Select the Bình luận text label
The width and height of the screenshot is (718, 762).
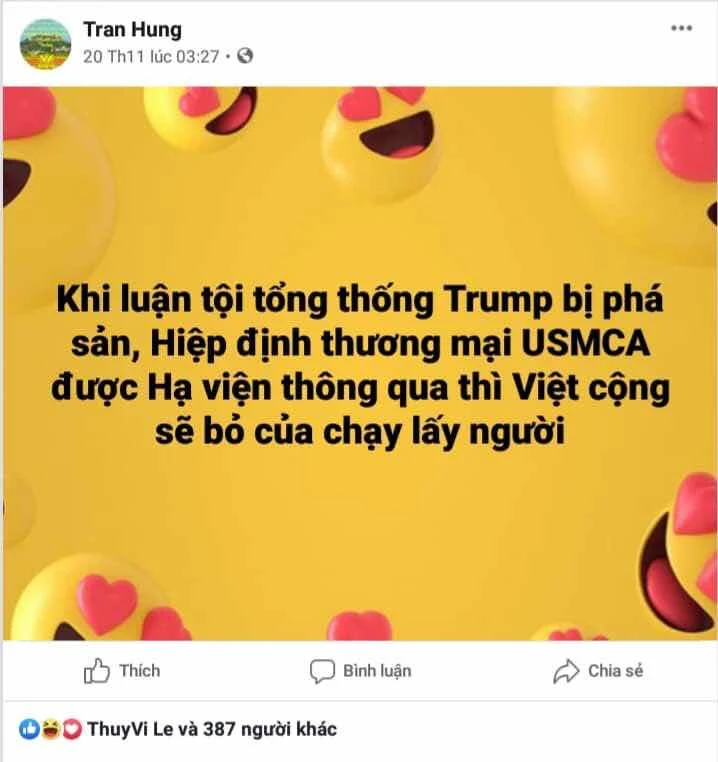point(377,671)
